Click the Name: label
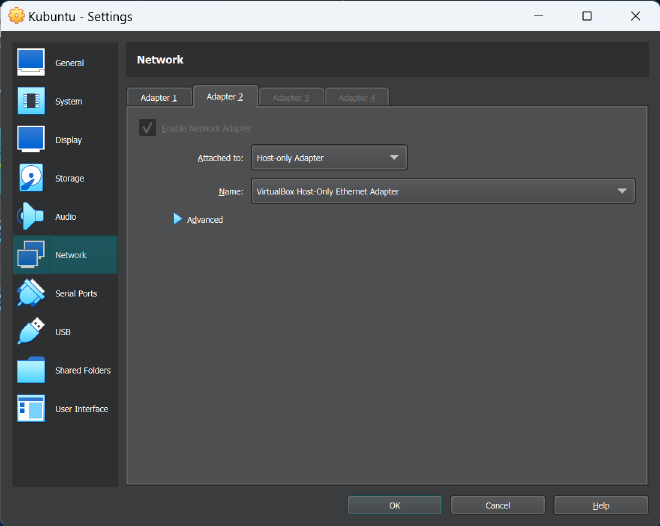The image size is (660, 526). tap(231, 191)
